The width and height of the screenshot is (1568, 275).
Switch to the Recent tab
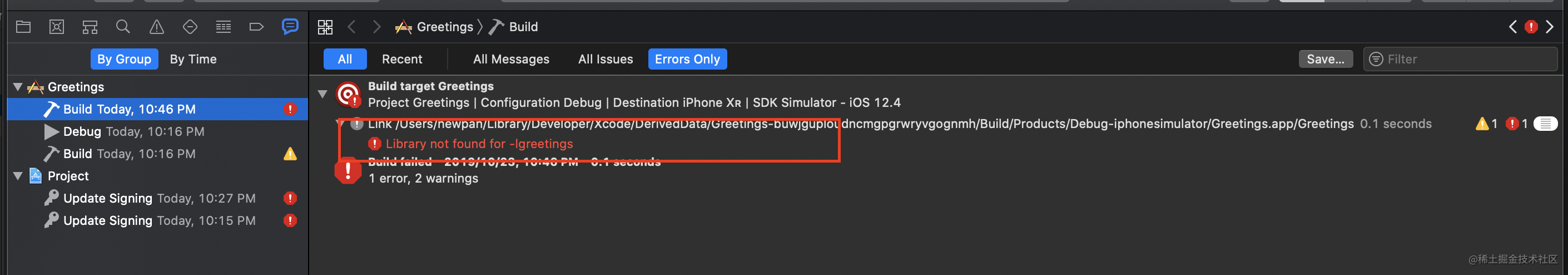point(402,59)
